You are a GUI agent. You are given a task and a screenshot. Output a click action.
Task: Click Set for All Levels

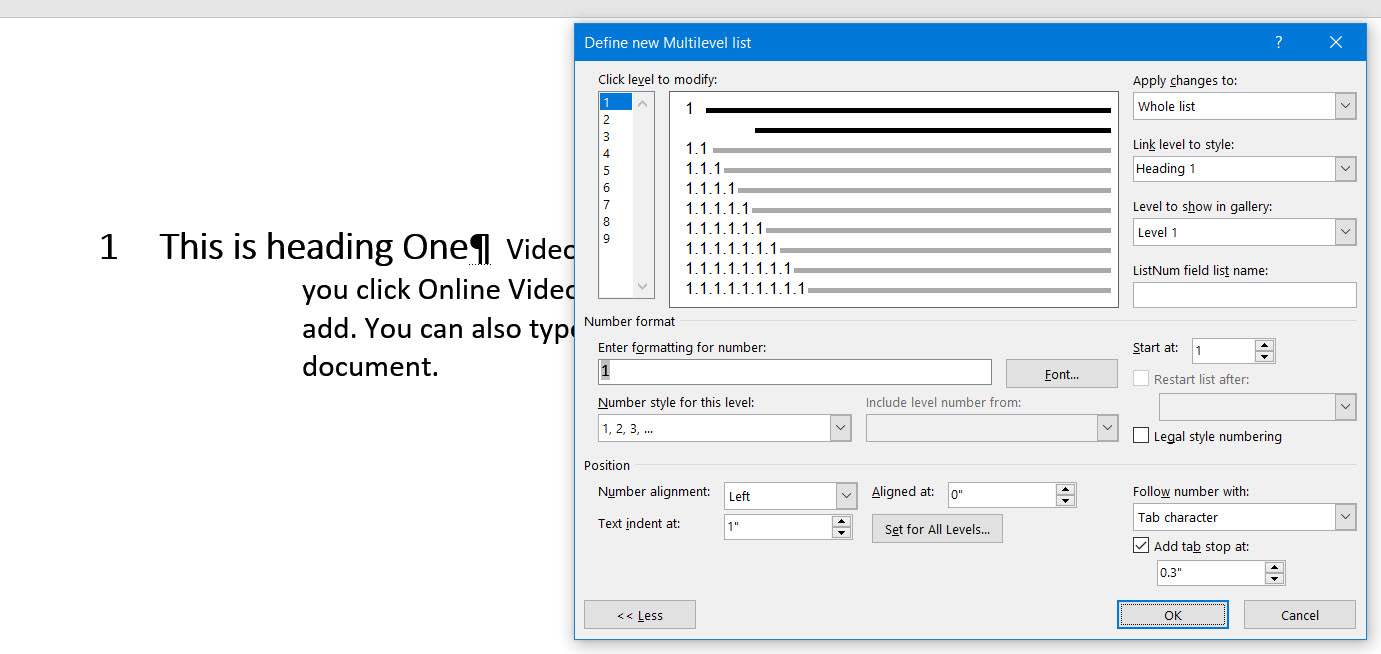tap(937, 528)
